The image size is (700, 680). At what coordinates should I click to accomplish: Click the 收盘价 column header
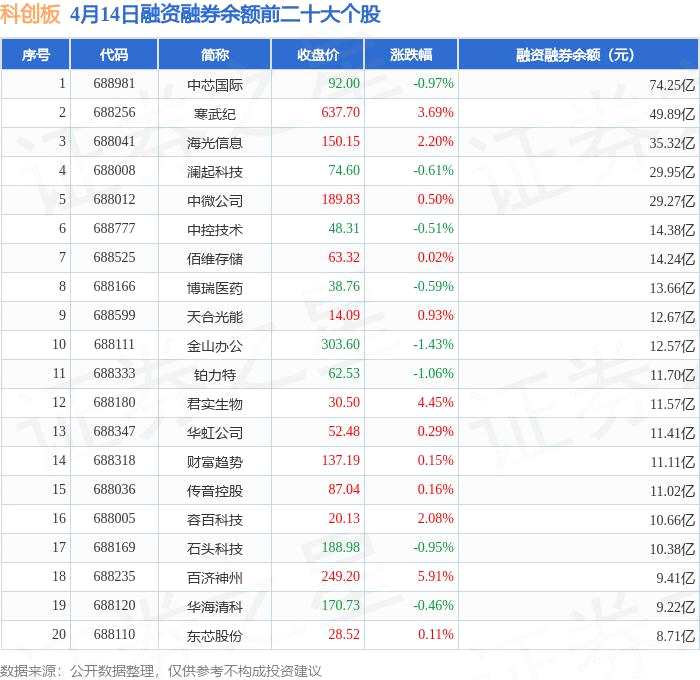[x=318, y=54]
